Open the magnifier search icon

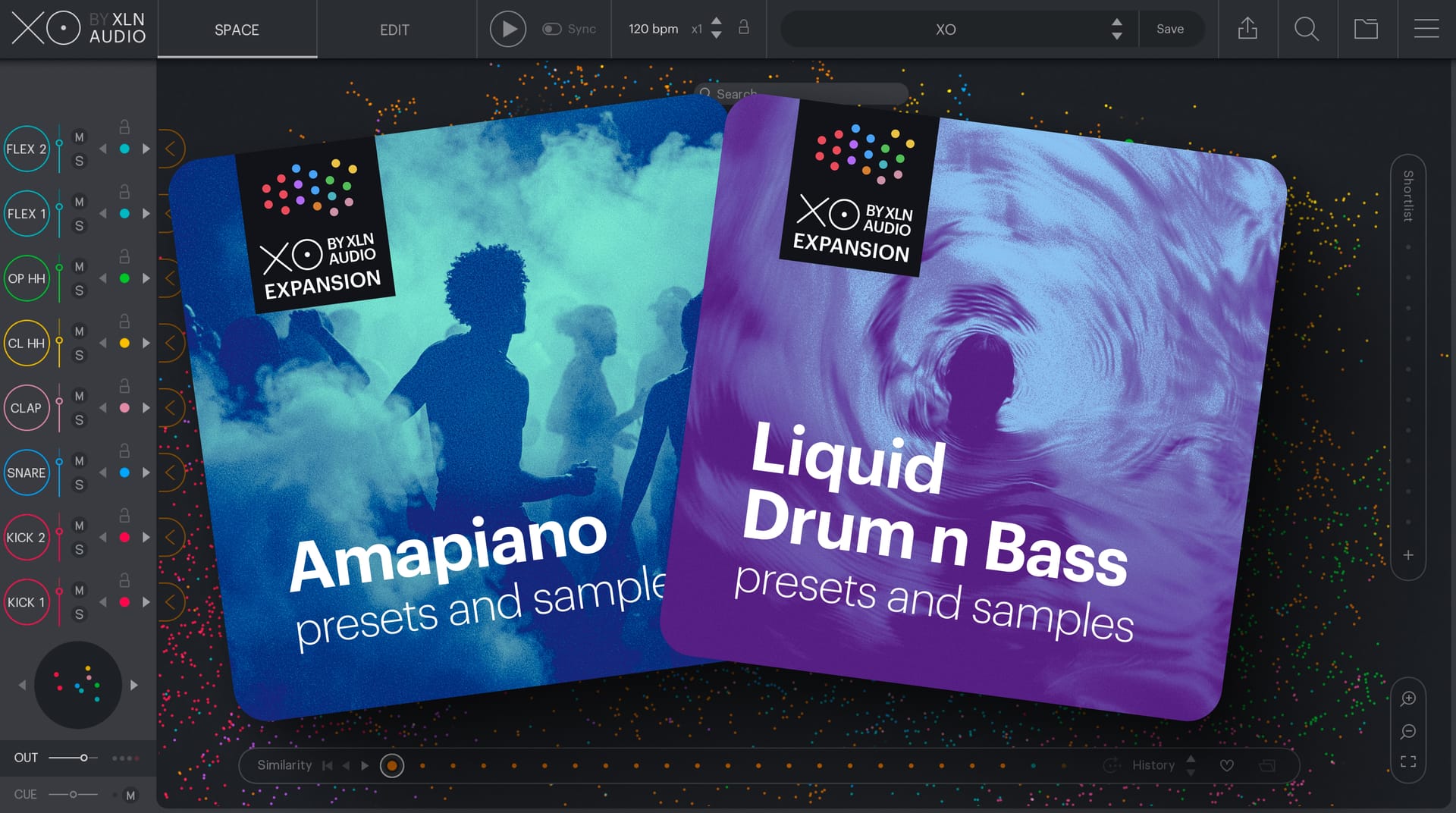tap(1307, 29)
